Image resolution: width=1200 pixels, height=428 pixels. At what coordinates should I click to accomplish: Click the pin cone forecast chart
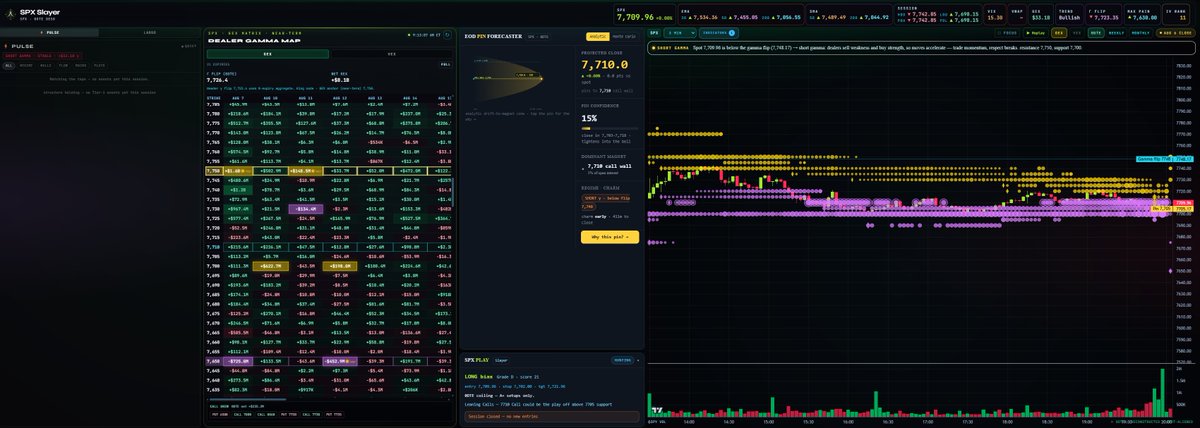click(507, 77)
